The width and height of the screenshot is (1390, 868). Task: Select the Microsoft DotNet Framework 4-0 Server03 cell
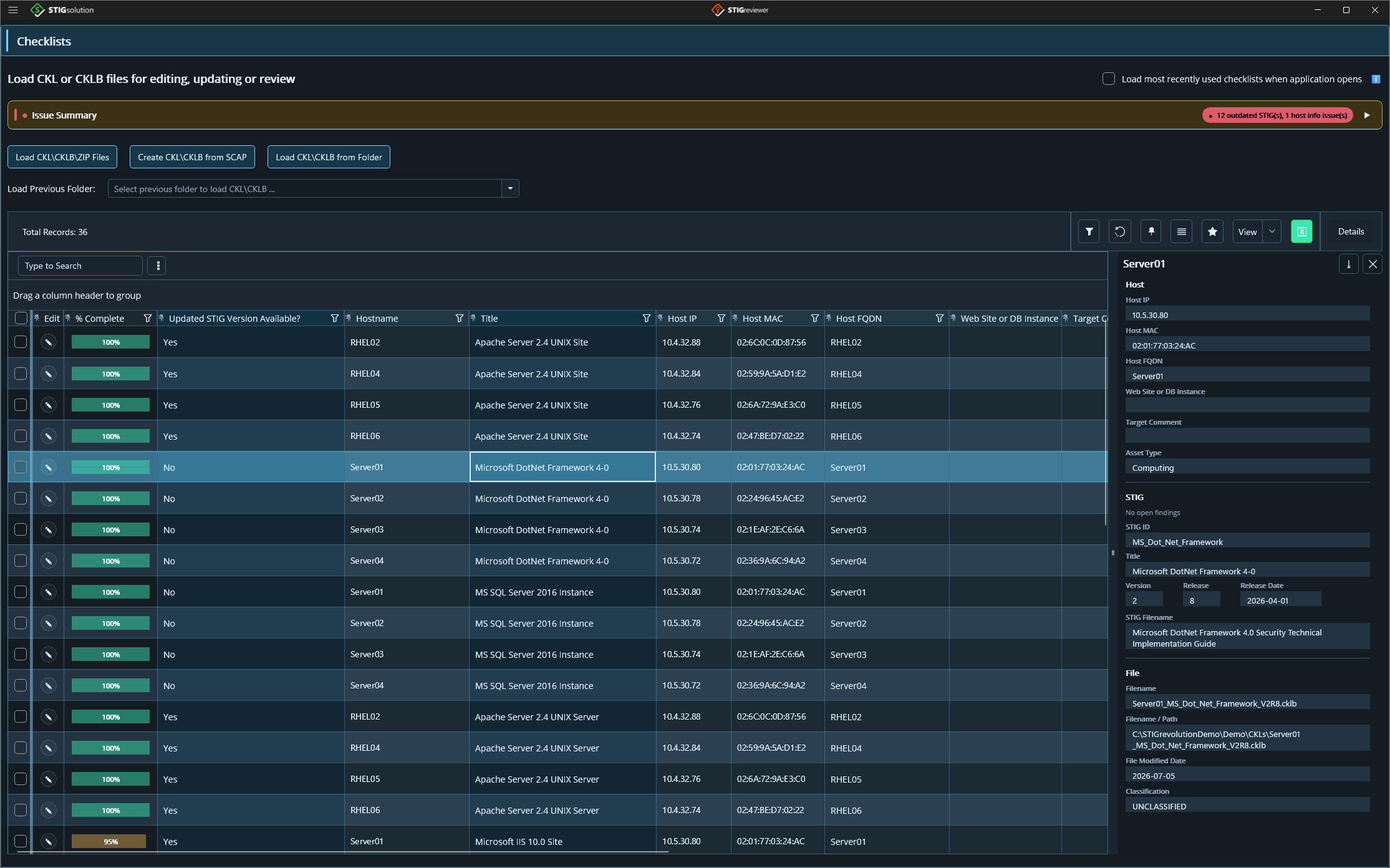(x=562, y=529)
